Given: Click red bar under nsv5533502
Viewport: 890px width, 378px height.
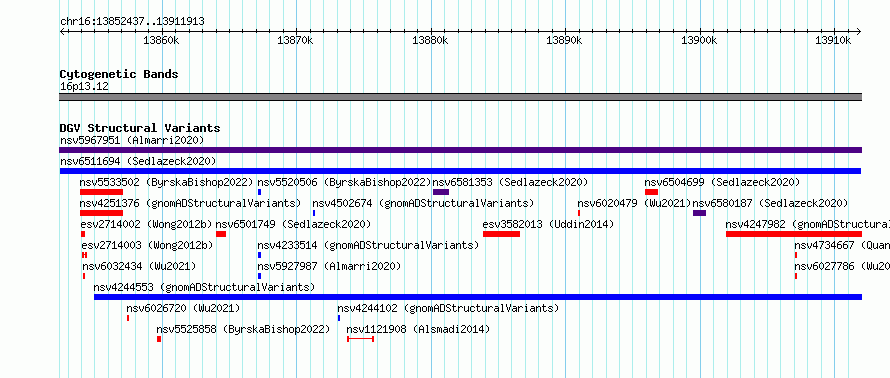Looking at the screenshot, I should [x=102, y=192].
